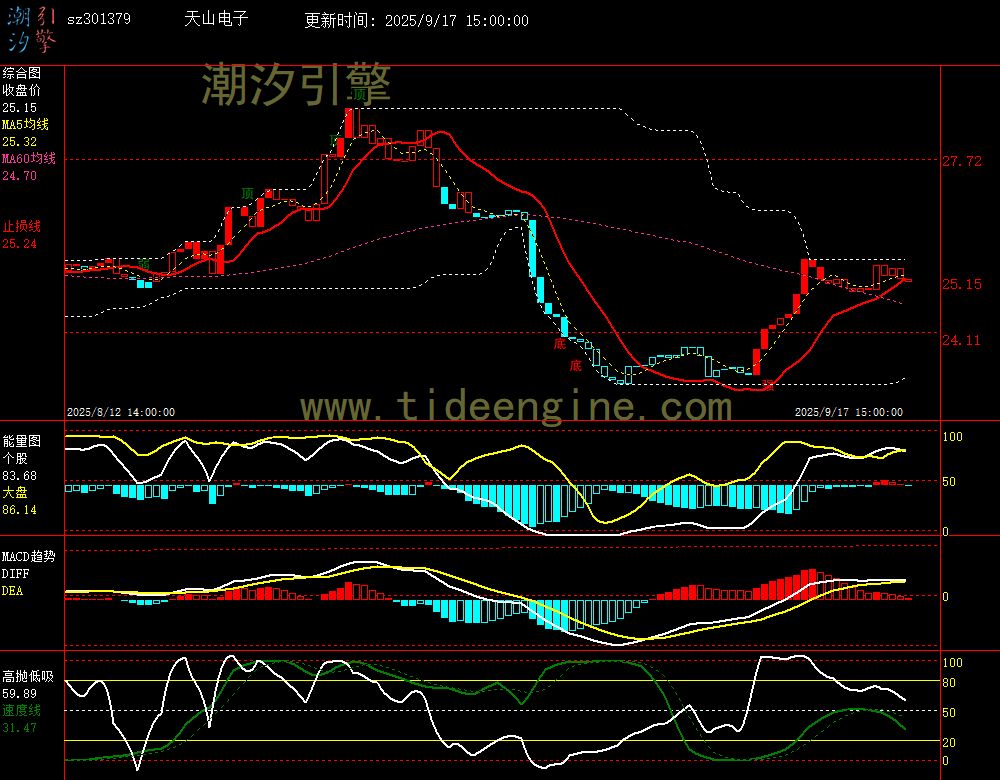Click the 0 axis label in 高抛低吸 panel
Image resolution: width=1000 pixels, height=780 pixels.
(x=946, y=761)
